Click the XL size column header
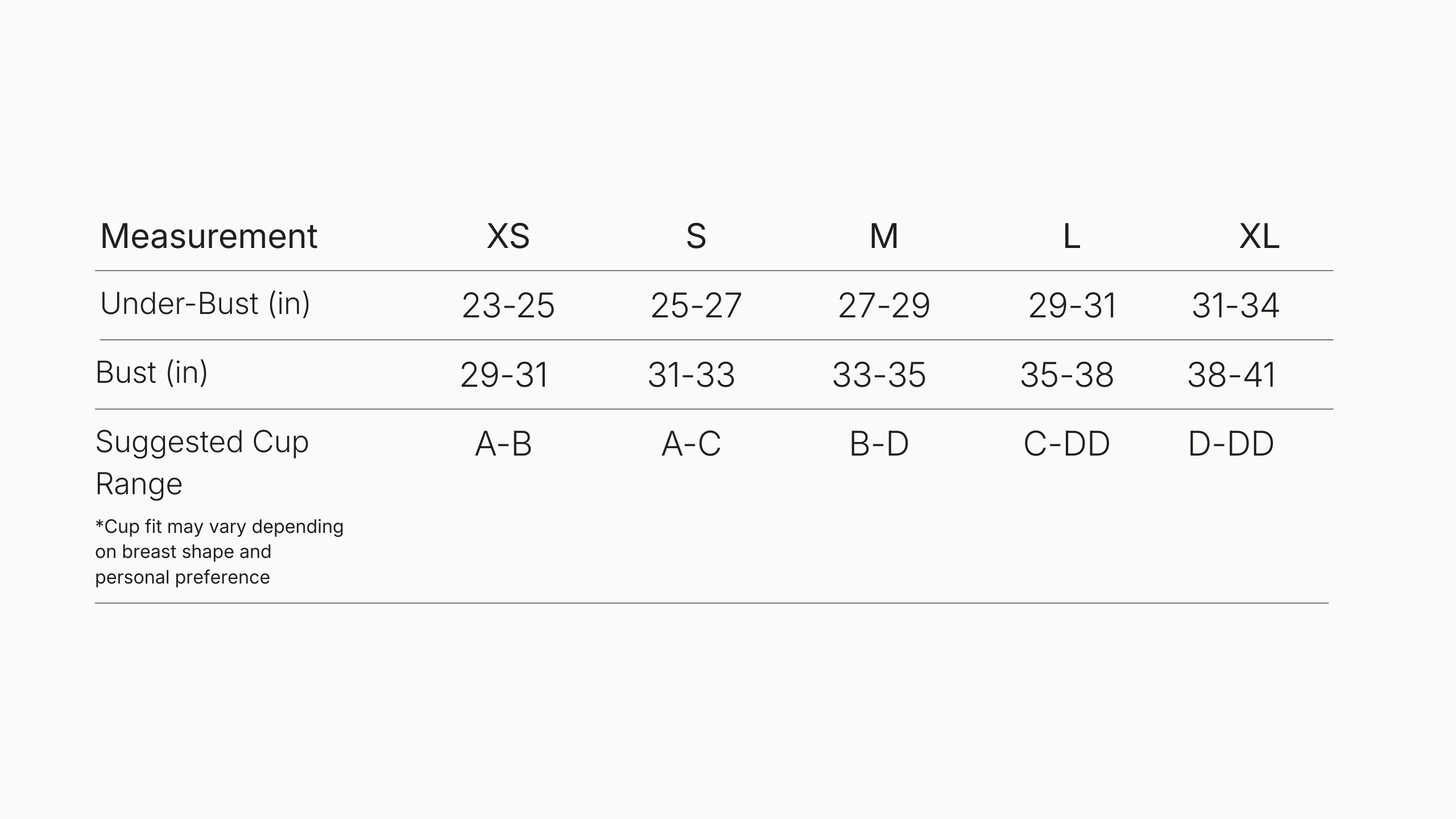This screenshot has width=1456, height=819. (1259, 236)
